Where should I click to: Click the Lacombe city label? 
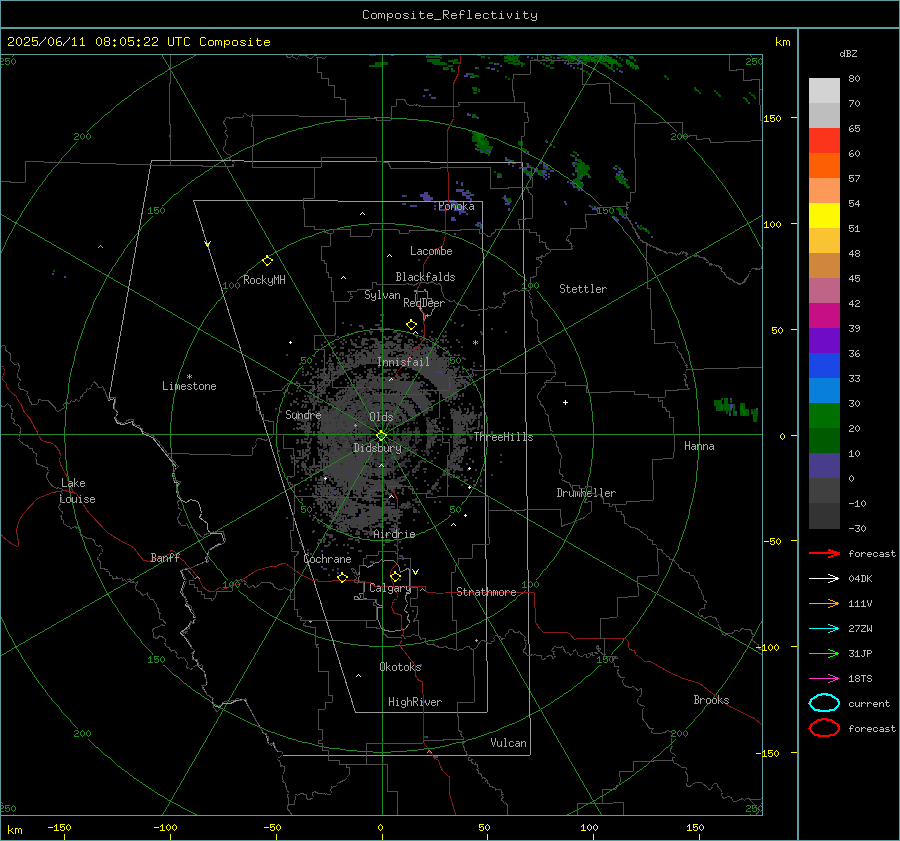(x=431, y=251)
